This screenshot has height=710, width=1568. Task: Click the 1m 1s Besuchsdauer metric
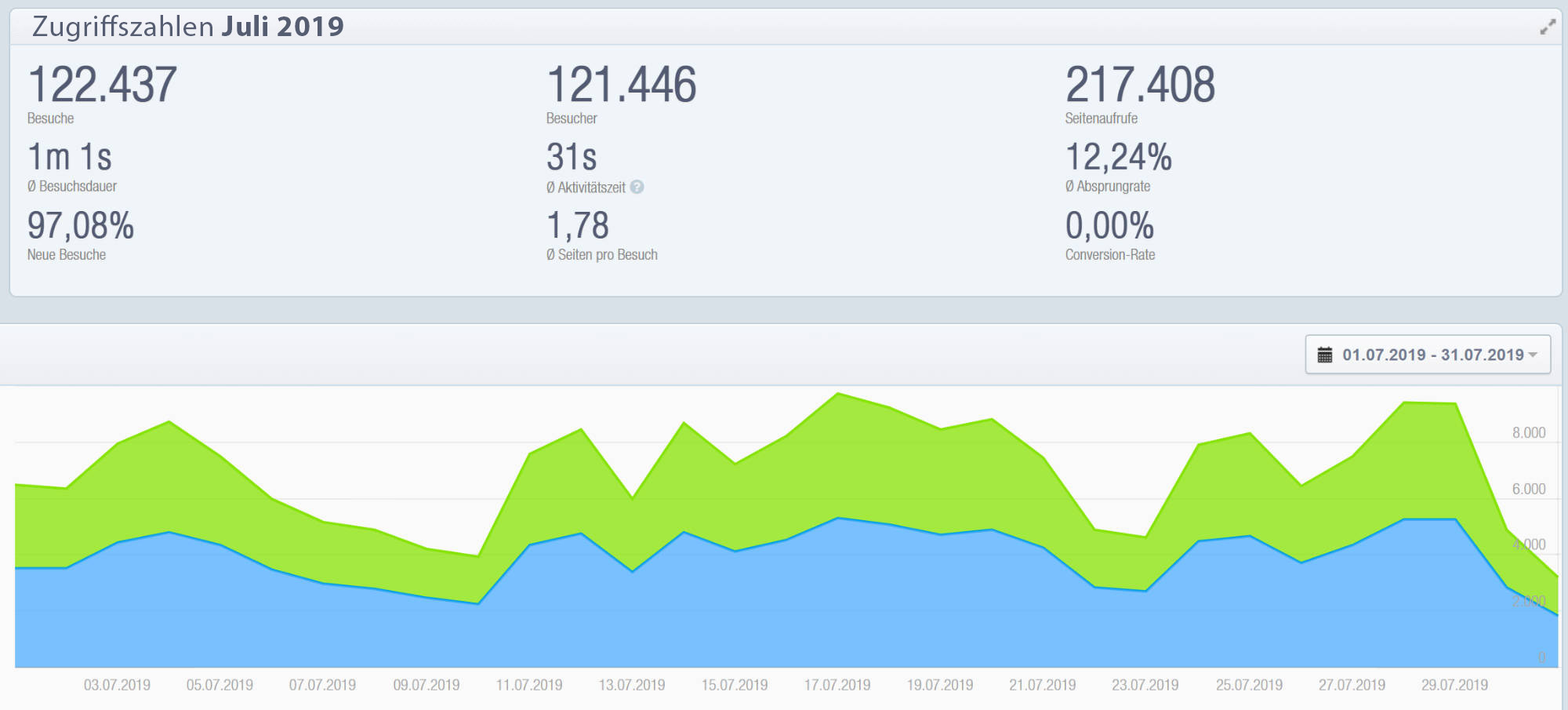[x=70, y=157]
